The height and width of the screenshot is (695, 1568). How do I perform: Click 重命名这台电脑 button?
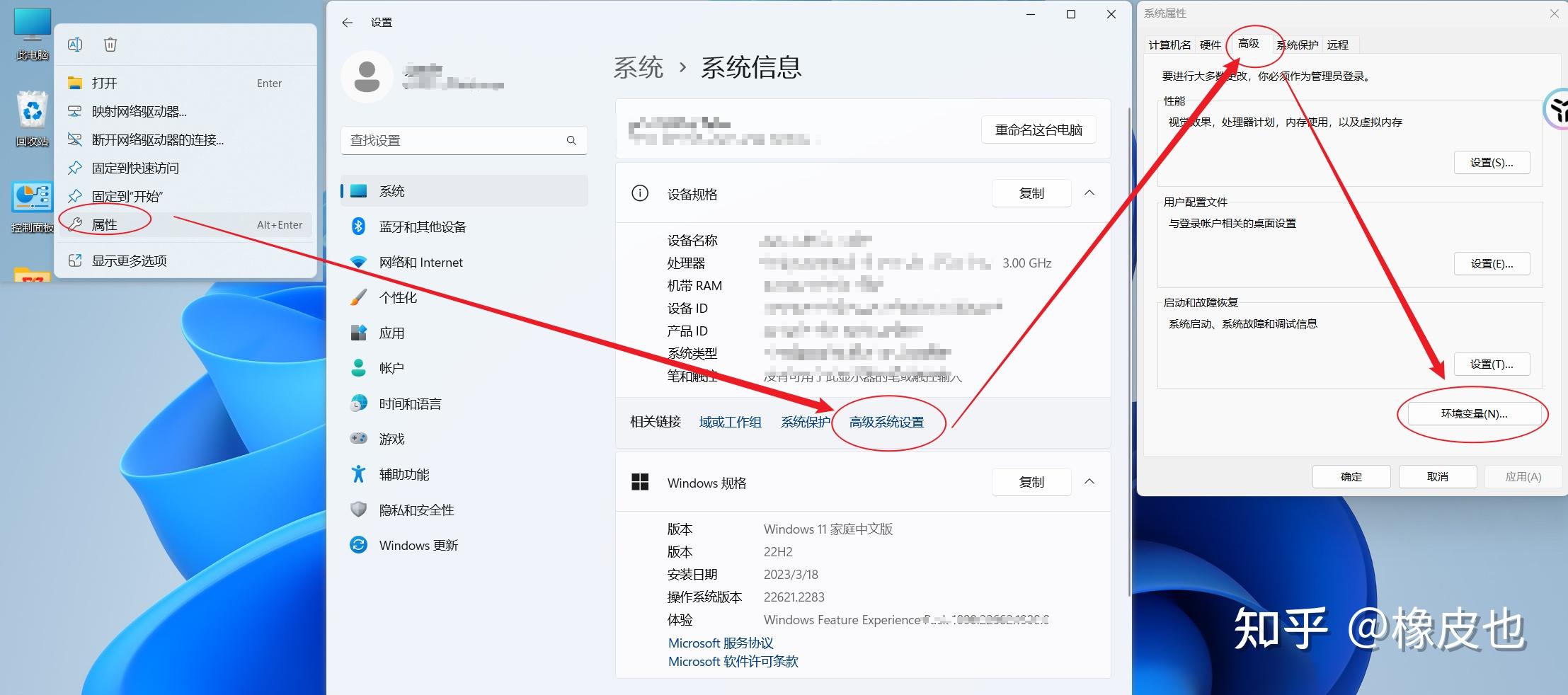[1038, 130]
